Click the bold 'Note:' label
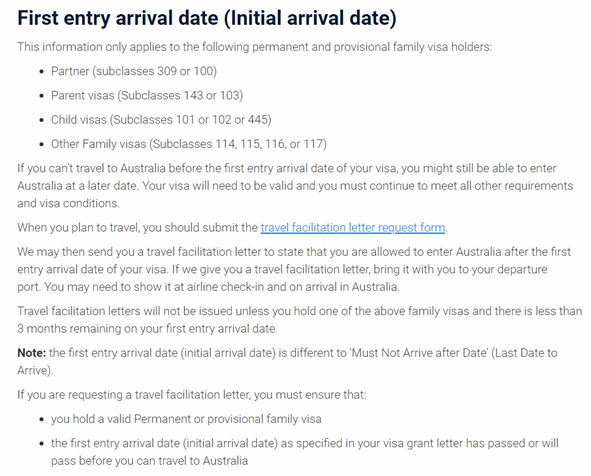Image resolution: width=591 pixels, height=476 pixels. [x=32, y=353]
